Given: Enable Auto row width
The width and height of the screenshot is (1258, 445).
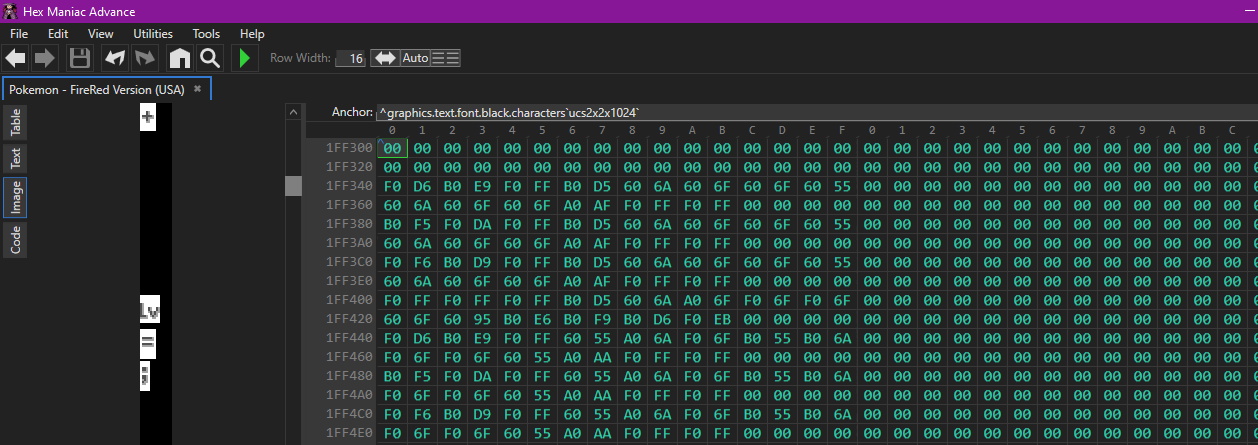Looking at the screenshot, I should coord(415,58).
